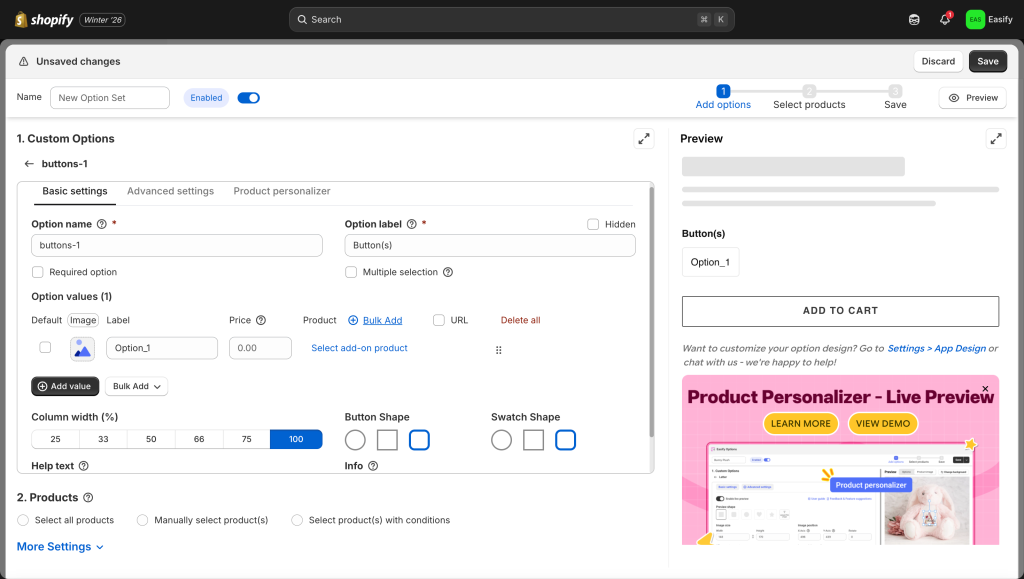Click help icon beside Option name

coord(102,225)
